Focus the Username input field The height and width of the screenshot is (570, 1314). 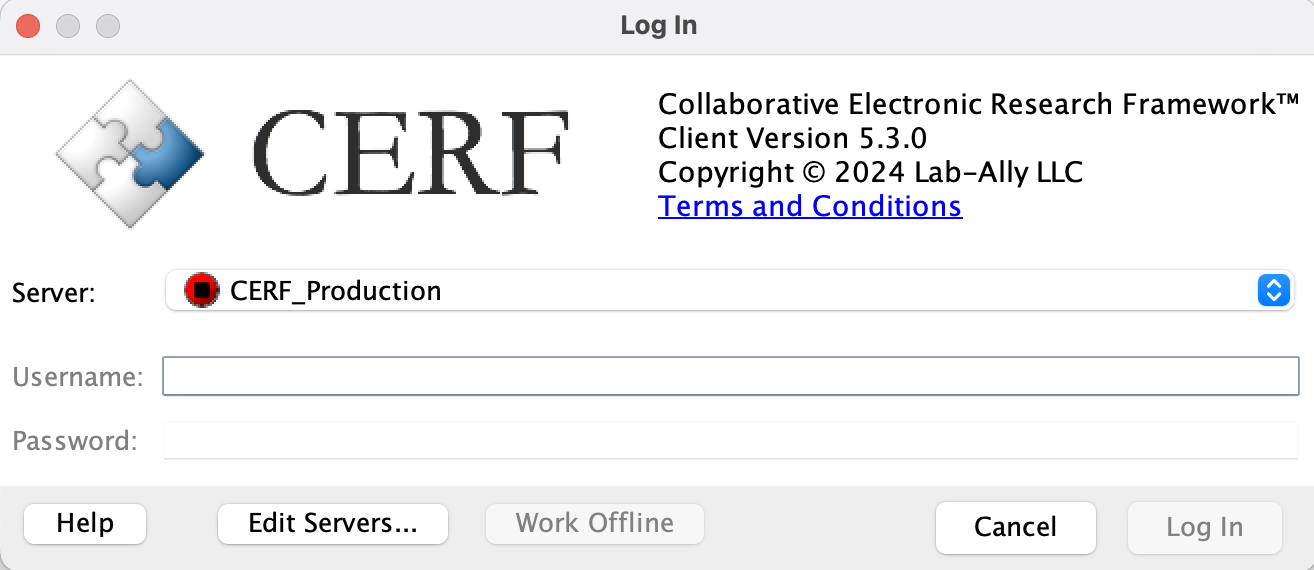coord(730,377)
